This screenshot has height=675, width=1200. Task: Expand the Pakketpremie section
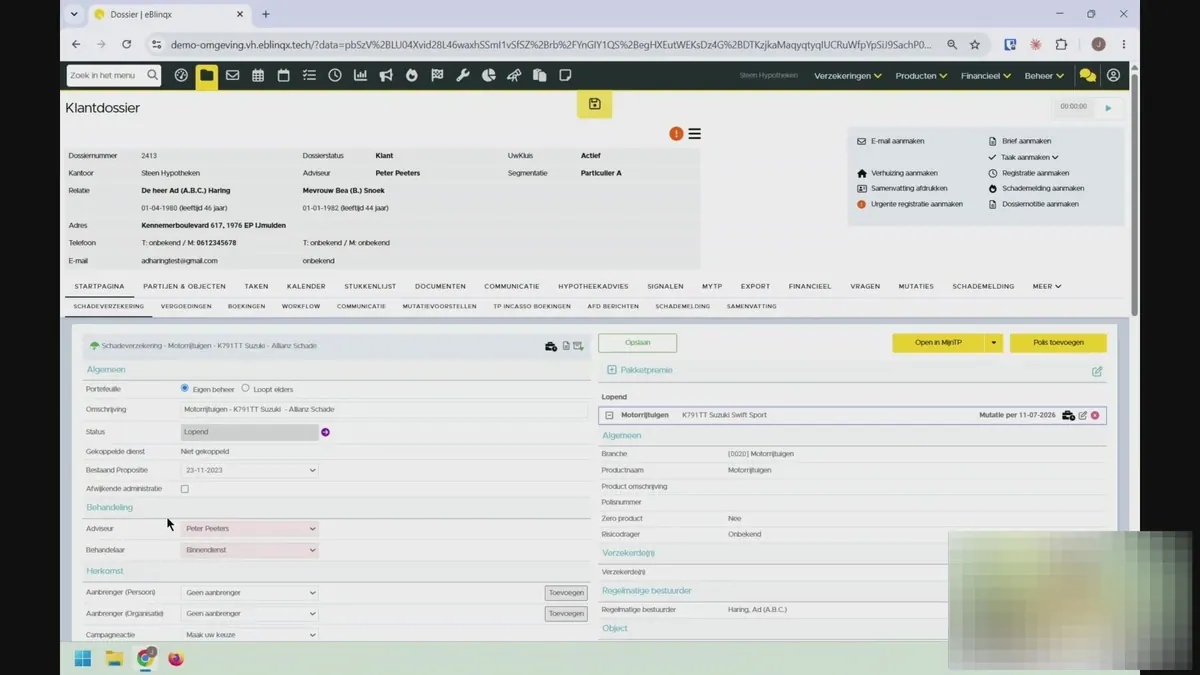(x=612, y=370)
